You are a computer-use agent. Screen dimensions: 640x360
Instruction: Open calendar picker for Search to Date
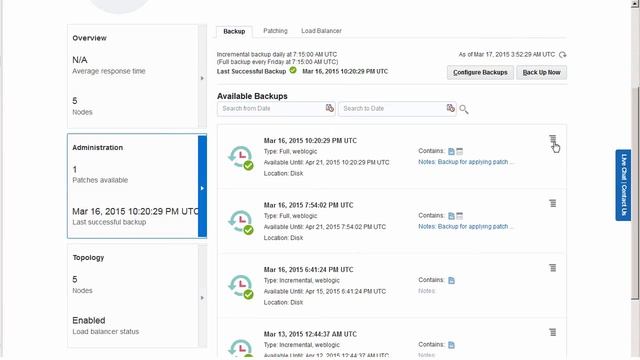point(450,108)
